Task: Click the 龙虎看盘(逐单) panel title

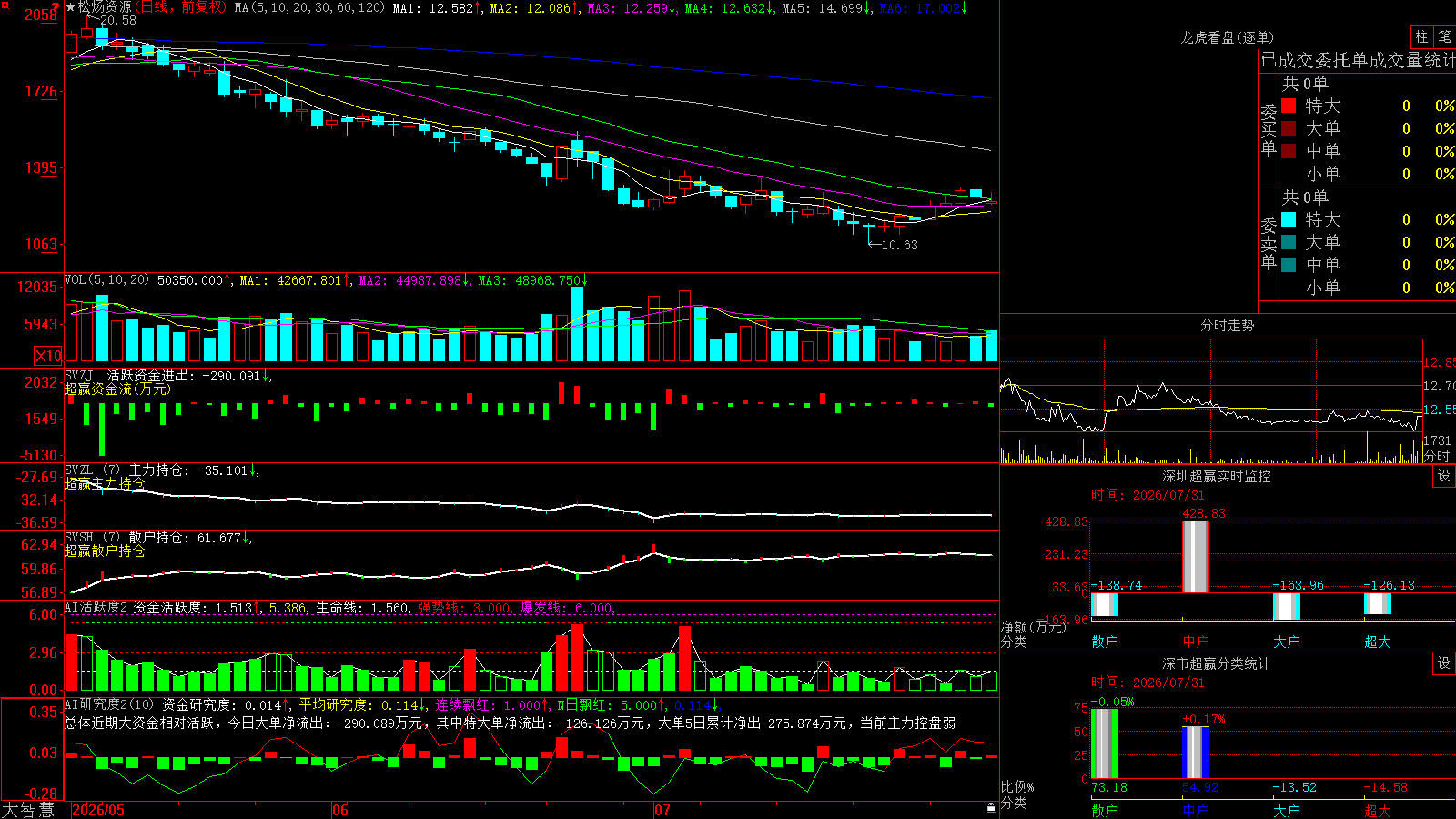Action: (1227, 37)
